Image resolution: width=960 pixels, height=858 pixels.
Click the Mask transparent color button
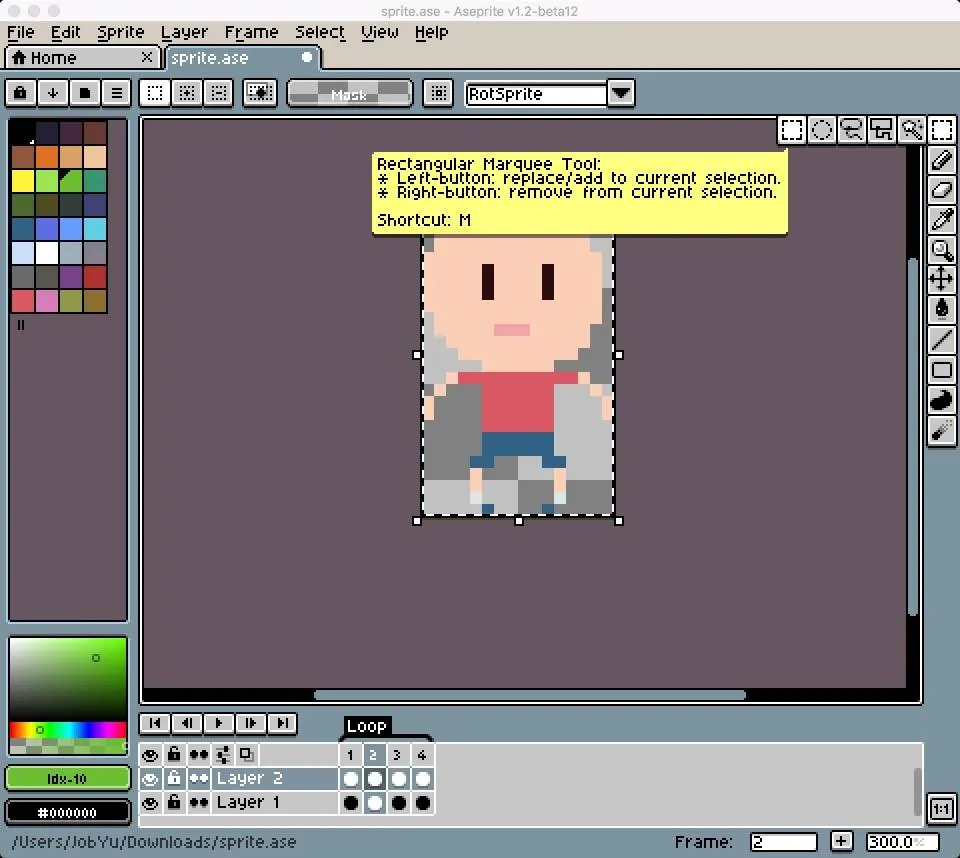350,94
